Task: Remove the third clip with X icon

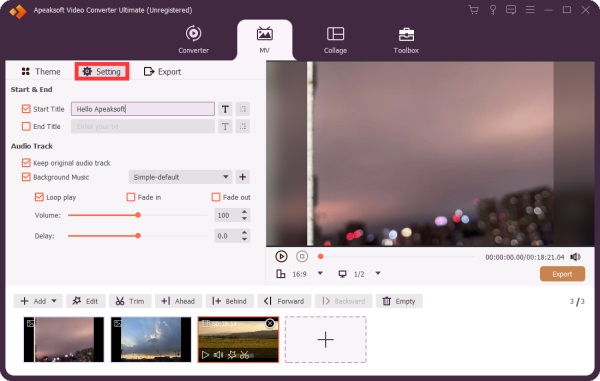Action: pos(270,324)
